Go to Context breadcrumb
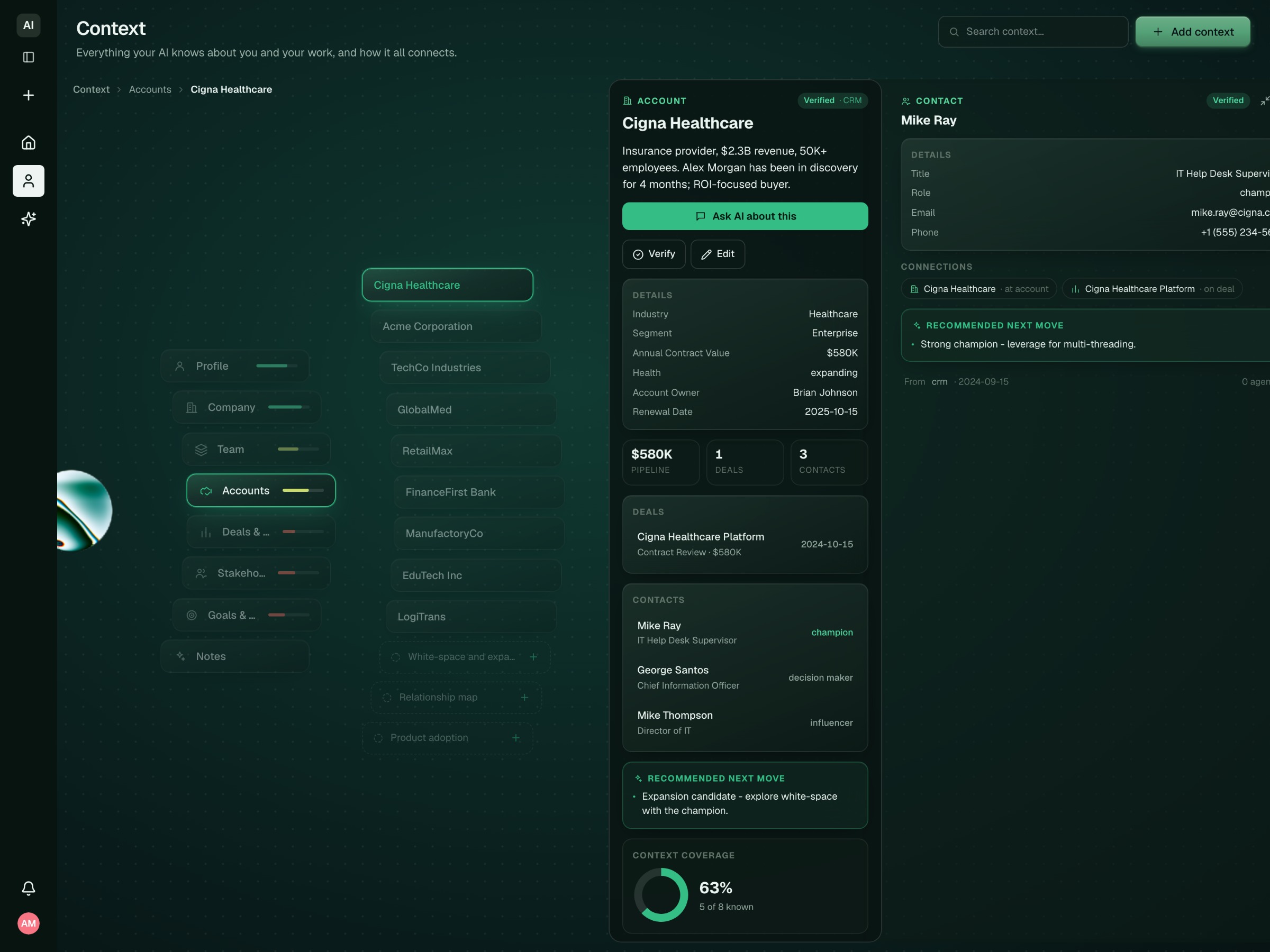The height and width of the screenshot is (952, 1270). pos(92,89)
